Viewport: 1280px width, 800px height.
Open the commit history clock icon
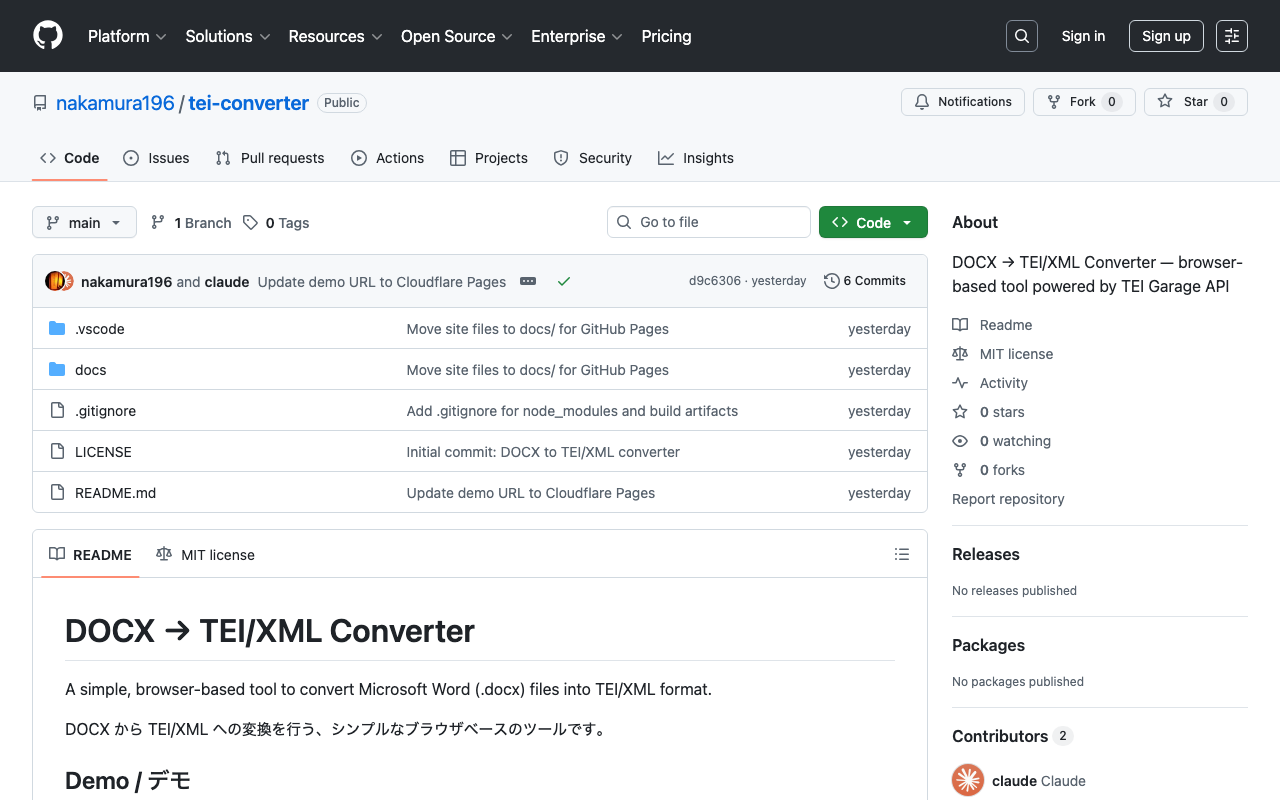coord(831,280)
